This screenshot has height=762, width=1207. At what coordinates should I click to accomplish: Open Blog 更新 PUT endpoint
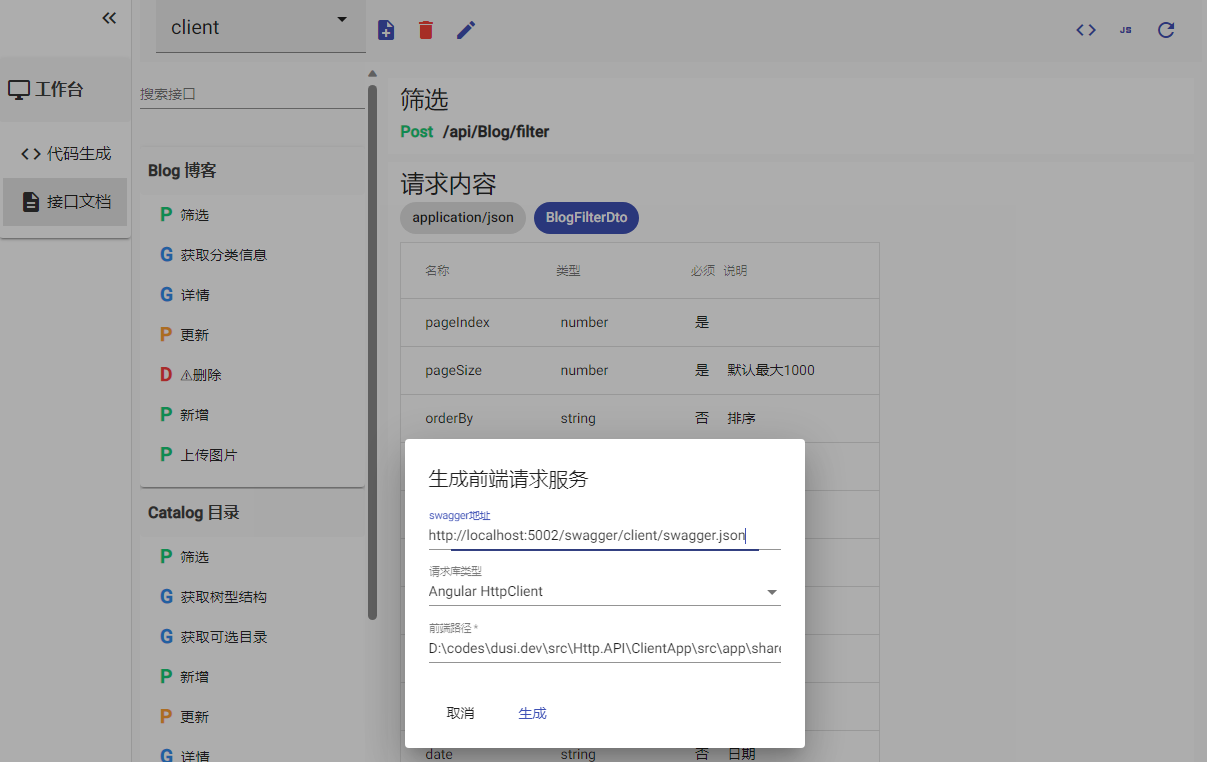tap(252, 335)
